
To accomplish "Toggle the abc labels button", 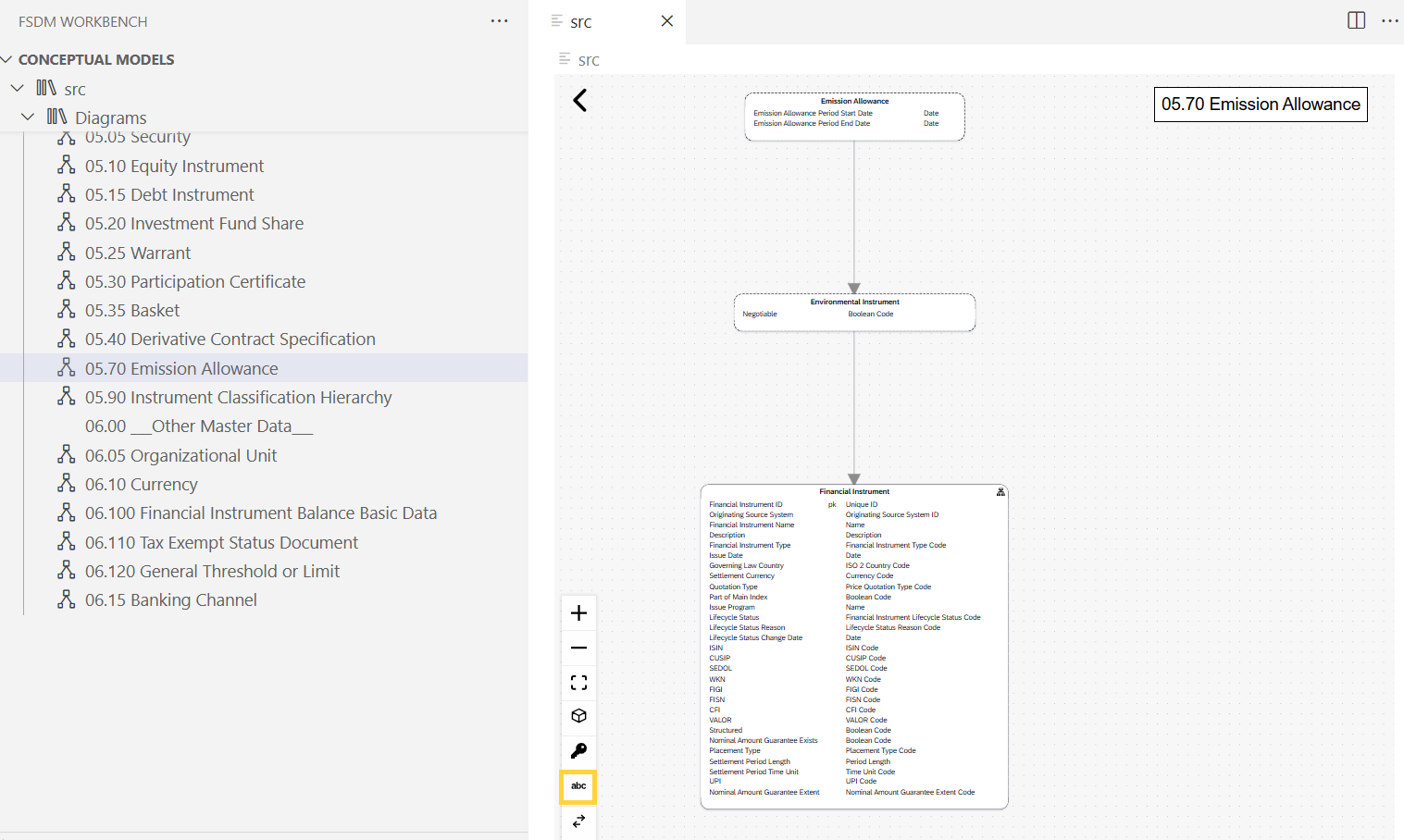I will [578, 786].
